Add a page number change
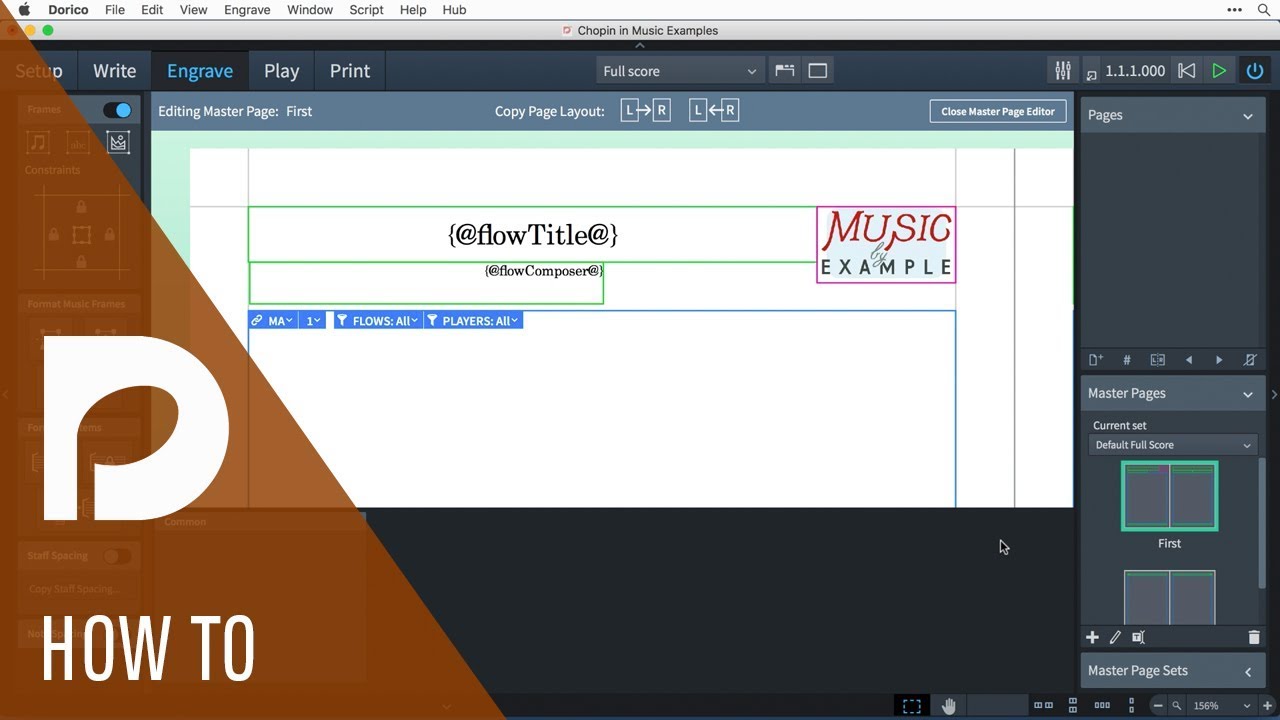 tap(1127, 360)
